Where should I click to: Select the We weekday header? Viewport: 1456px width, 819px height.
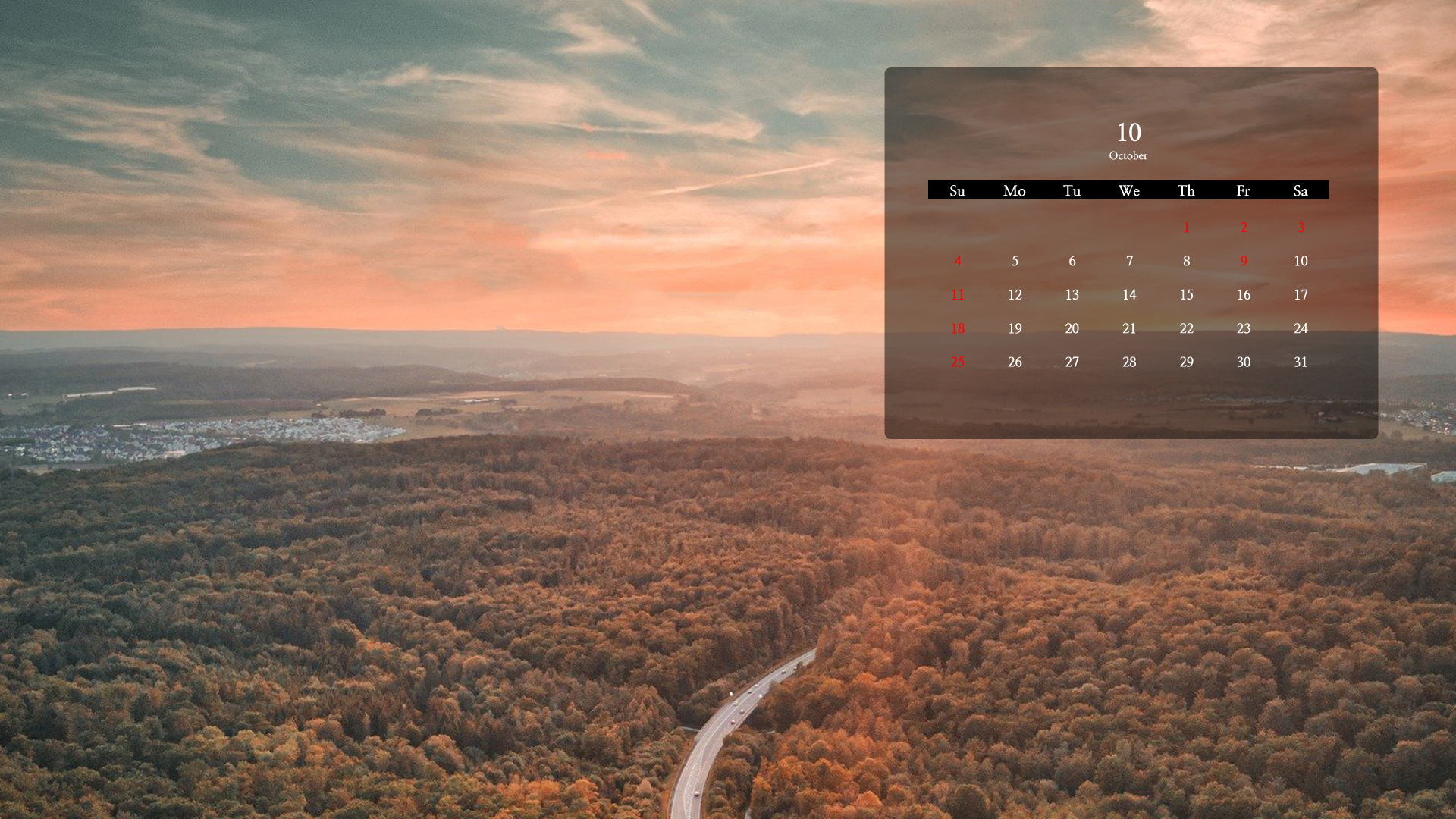point(1128,190)
